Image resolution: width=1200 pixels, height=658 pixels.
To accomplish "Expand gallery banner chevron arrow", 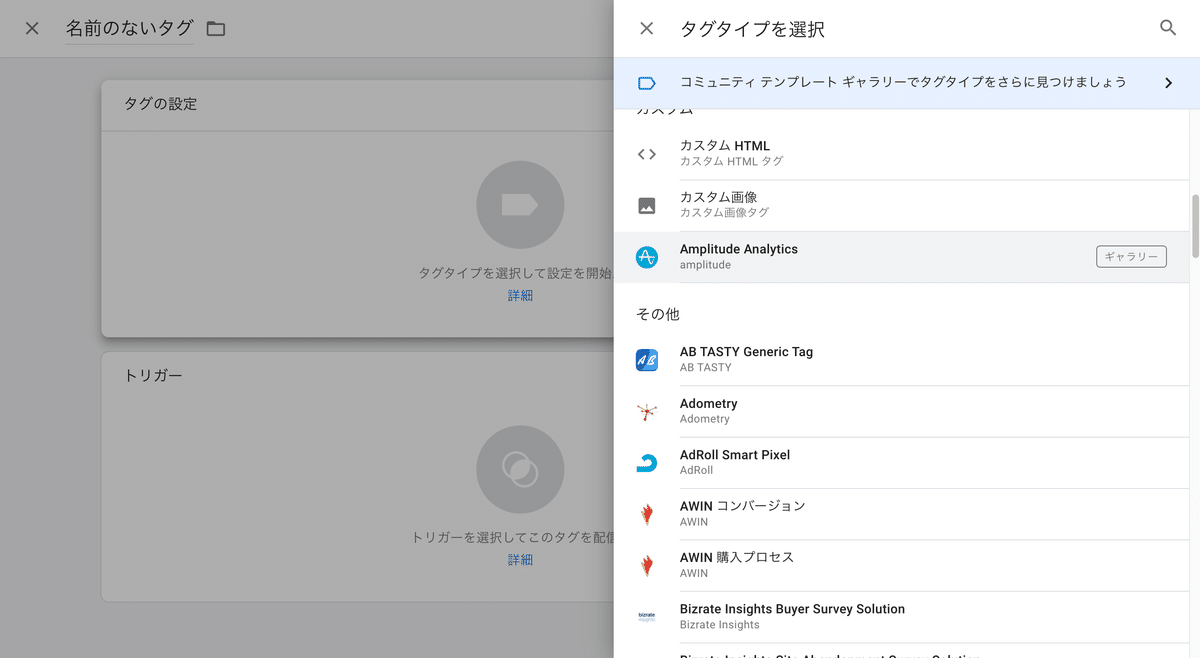I will (x=1168, y=83).
